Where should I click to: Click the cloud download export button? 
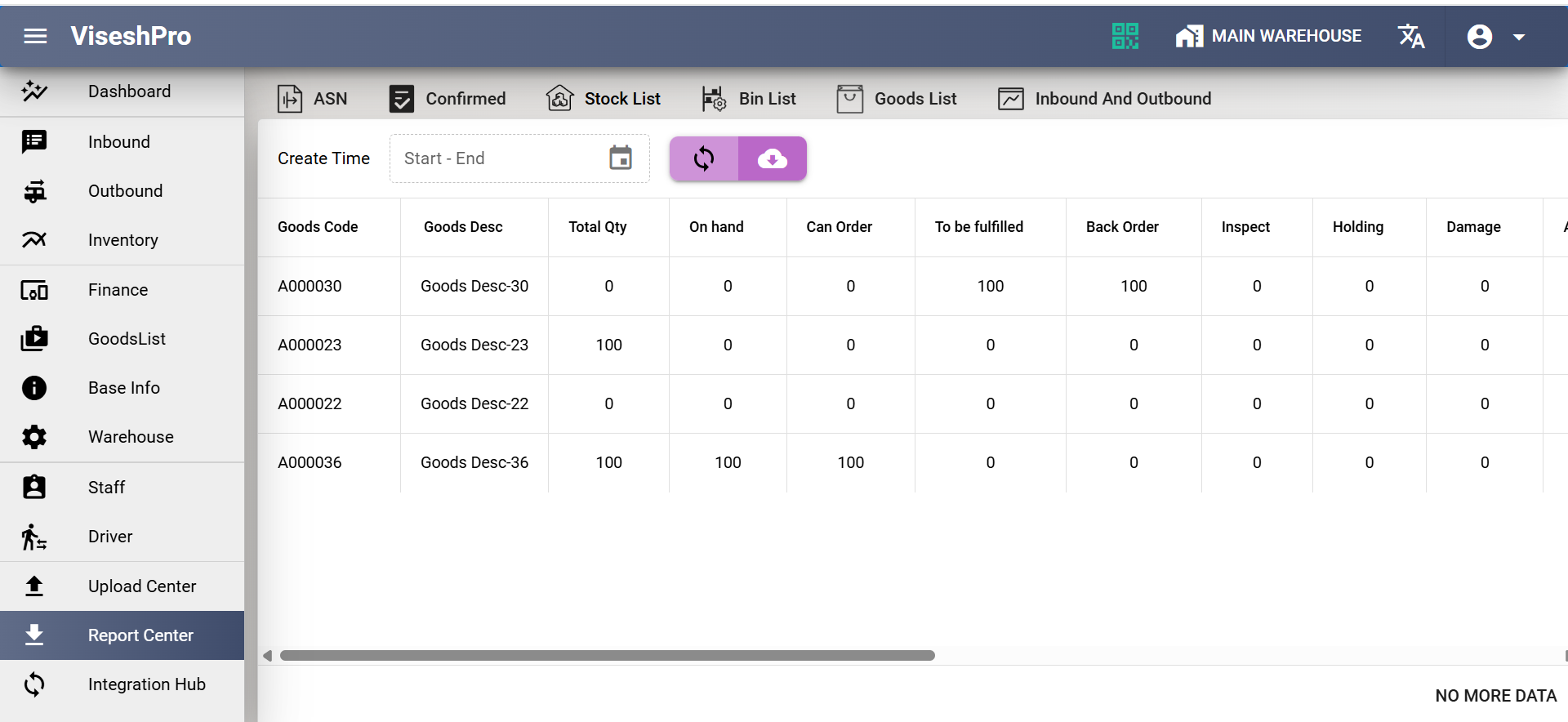pyautogui.click(x=772, y=158)
